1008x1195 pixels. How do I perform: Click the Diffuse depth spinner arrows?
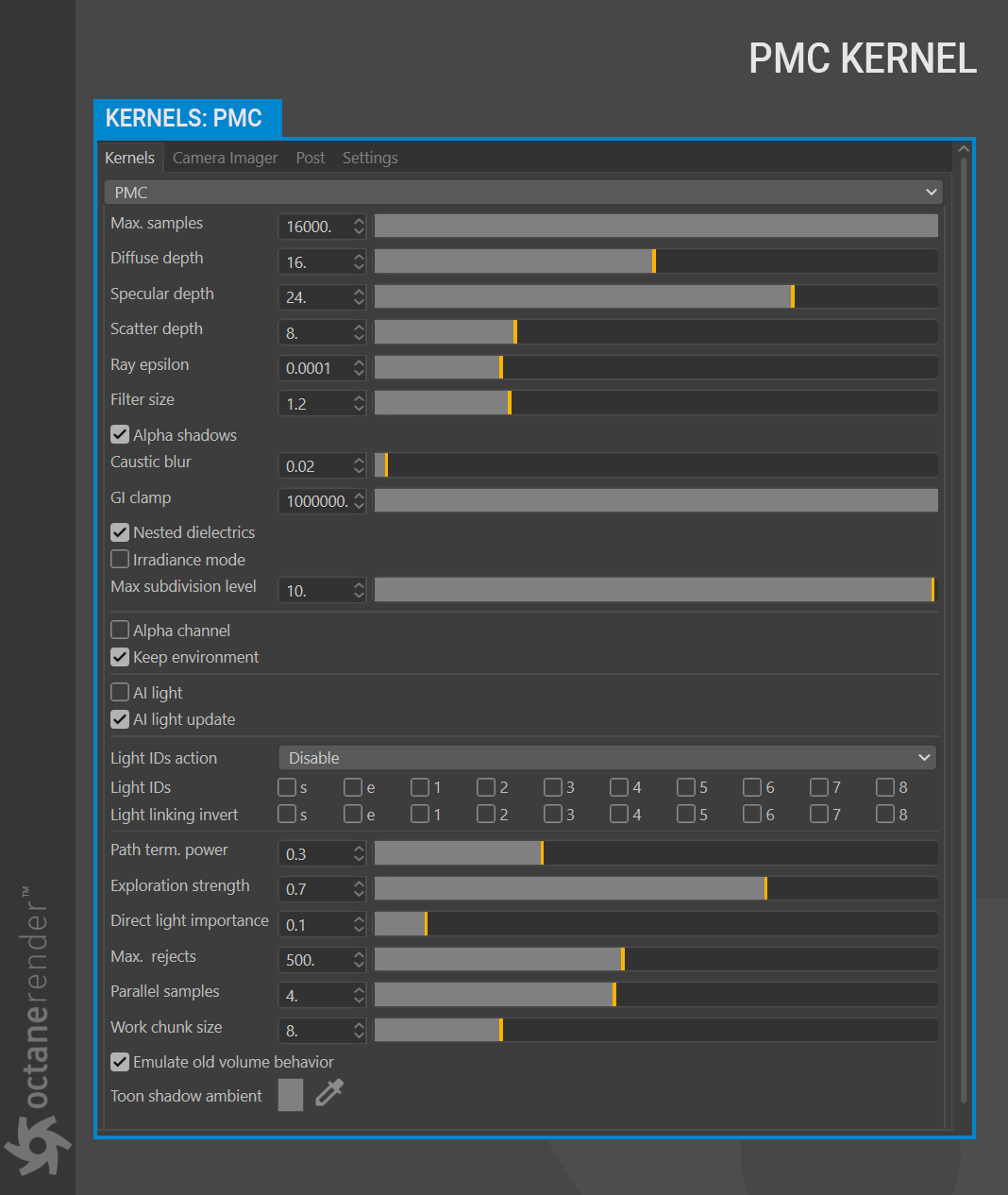[x=359, y=261]
